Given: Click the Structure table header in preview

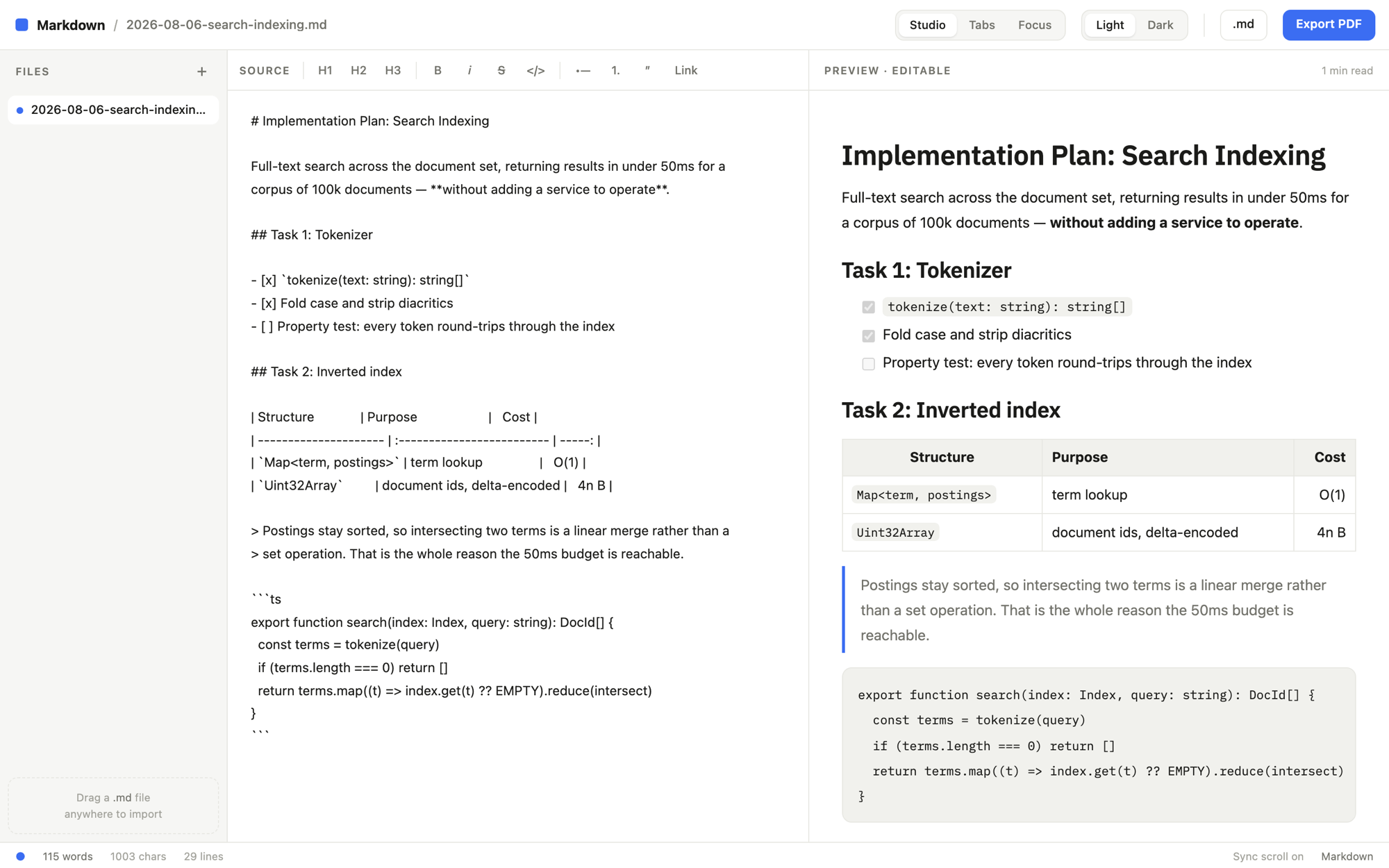Looking at the screenshot, I should pos(942,458).
